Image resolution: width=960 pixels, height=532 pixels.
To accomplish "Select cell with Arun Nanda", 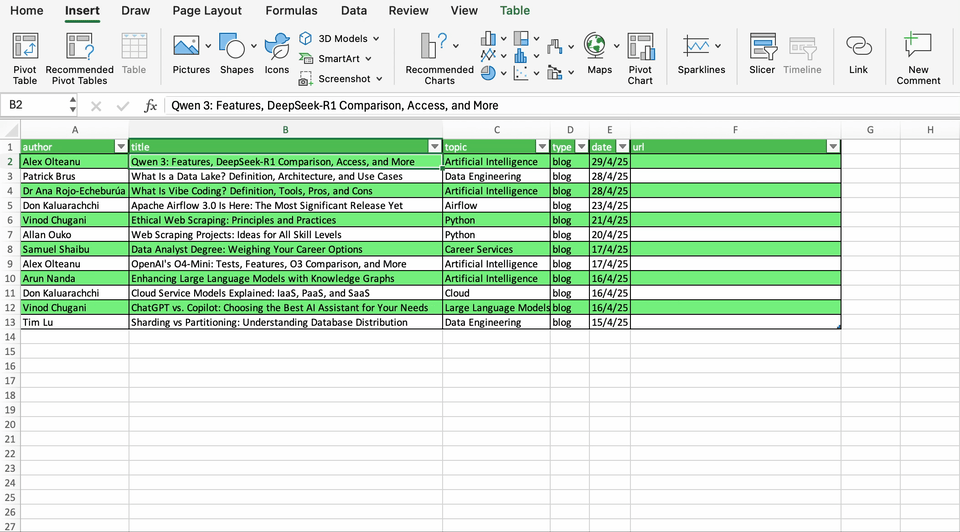I will tap(75, 279).
